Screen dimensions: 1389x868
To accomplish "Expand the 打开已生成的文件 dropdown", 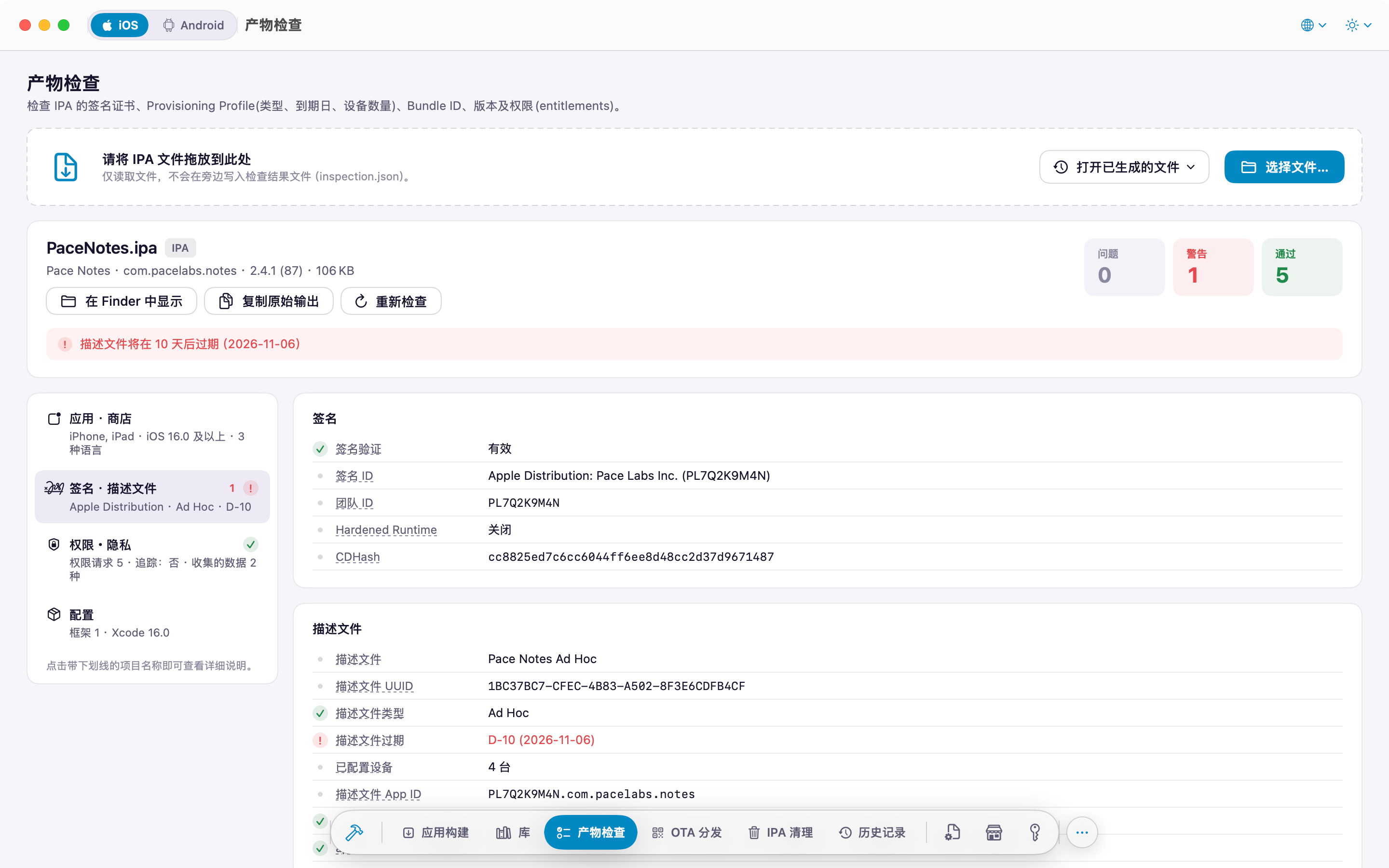I will (1124, 167).
